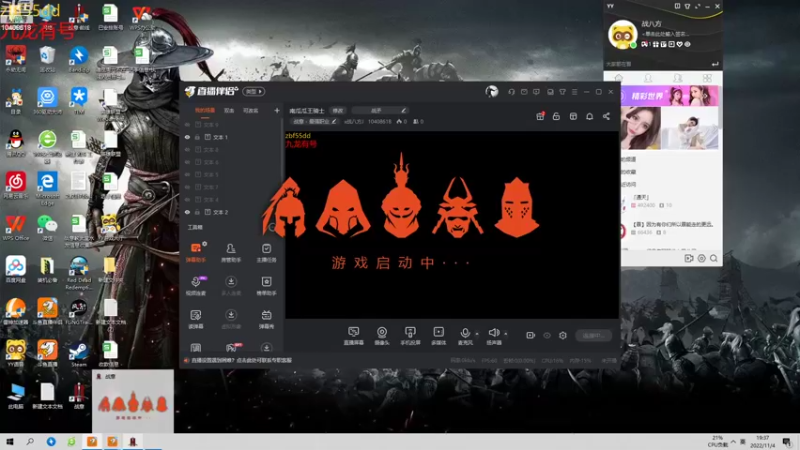This screenshot has height=450, width=800.
Task: Add a 直播屏幕 screen capture source
Action: [x=354, y=336]
